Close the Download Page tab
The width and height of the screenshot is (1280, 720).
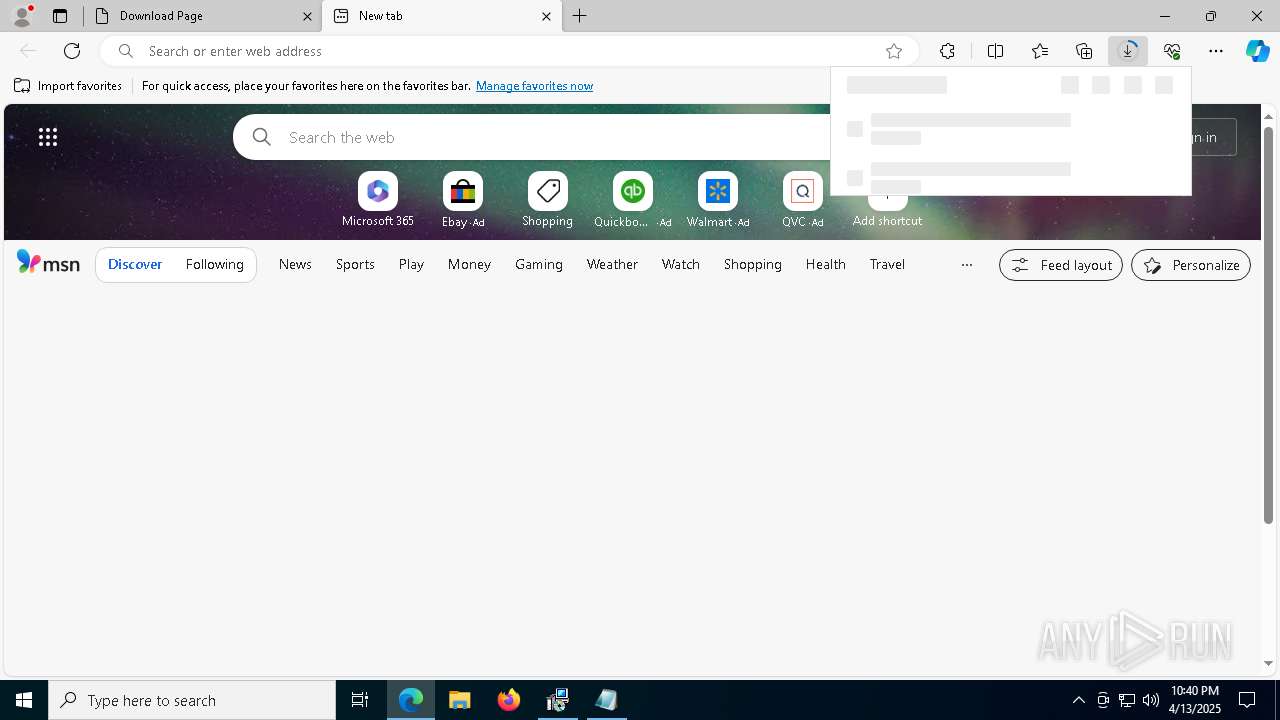point(308,16)
